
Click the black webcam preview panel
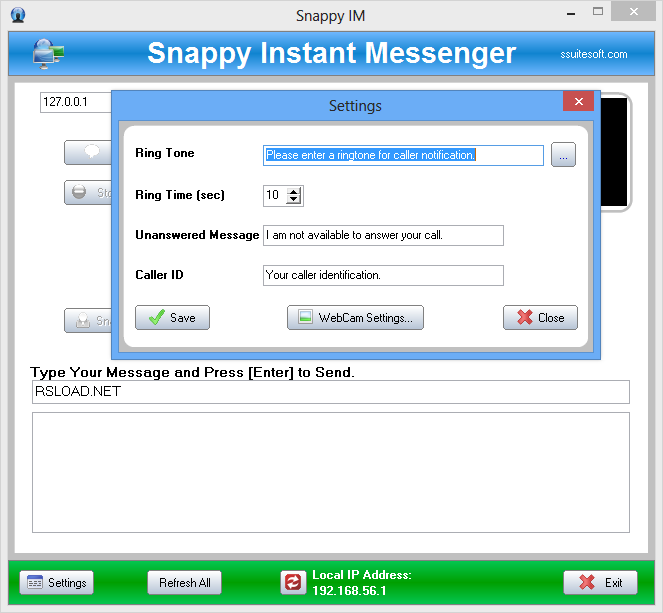(x=614, y=152)
